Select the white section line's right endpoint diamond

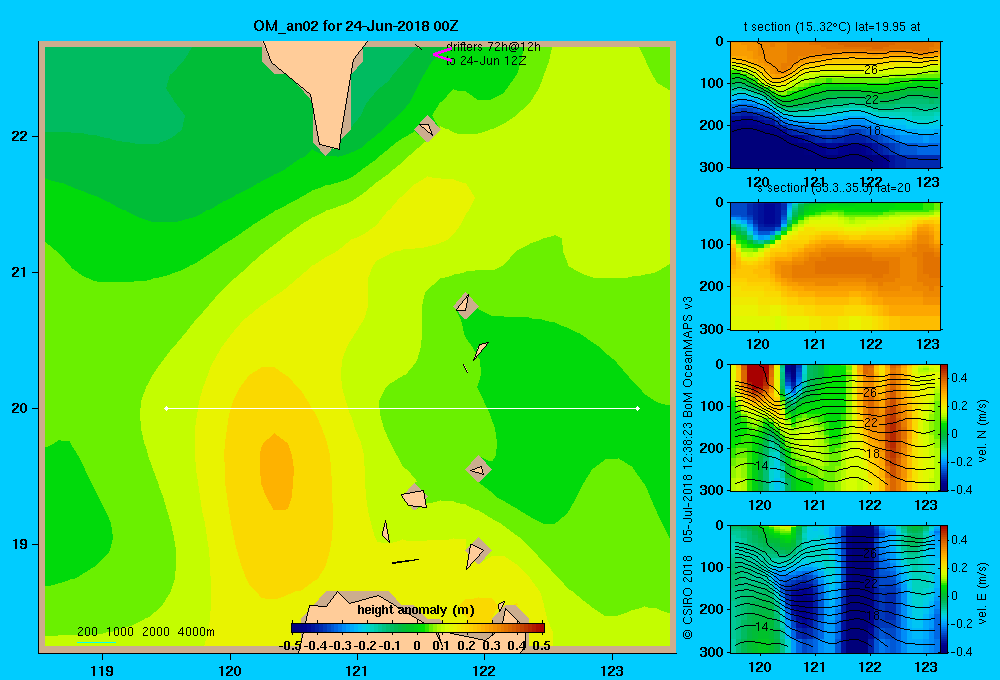point(638,408)
